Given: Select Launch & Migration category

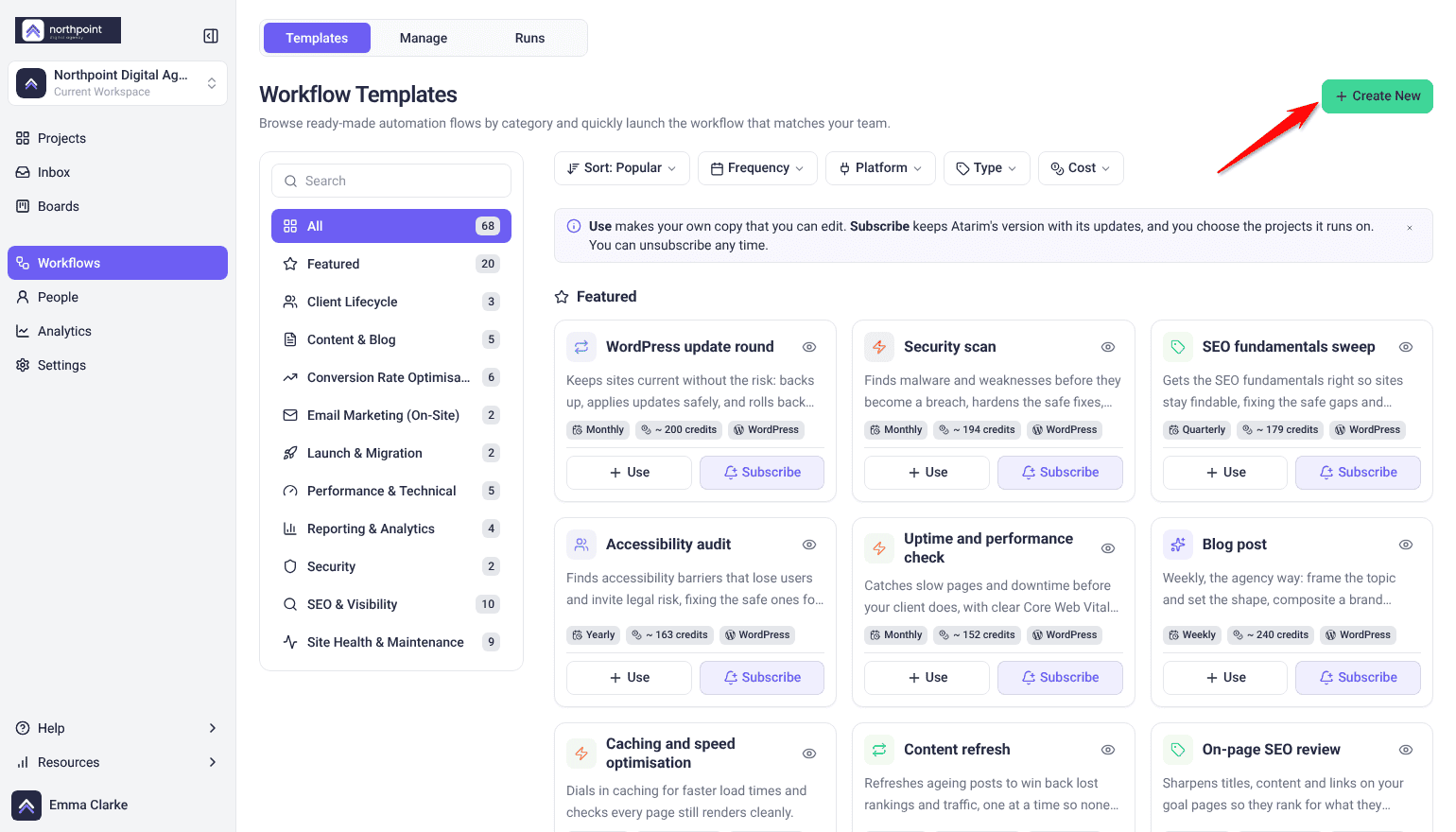Looking at the screenshot, I should (391, 453).
